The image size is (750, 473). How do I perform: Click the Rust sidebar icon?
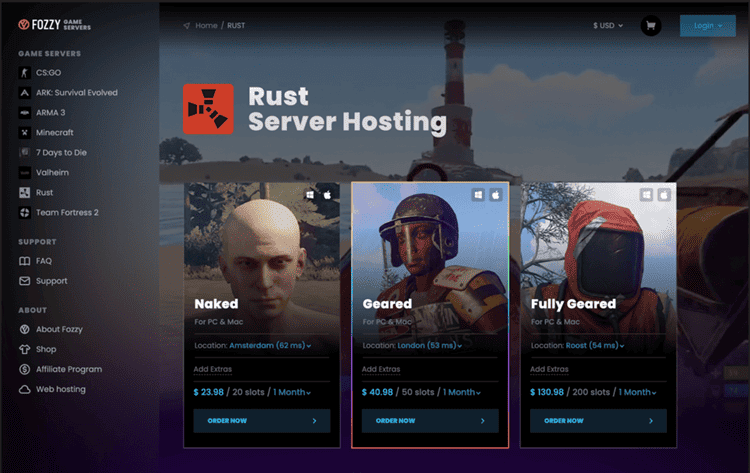[x=24, y=193]
